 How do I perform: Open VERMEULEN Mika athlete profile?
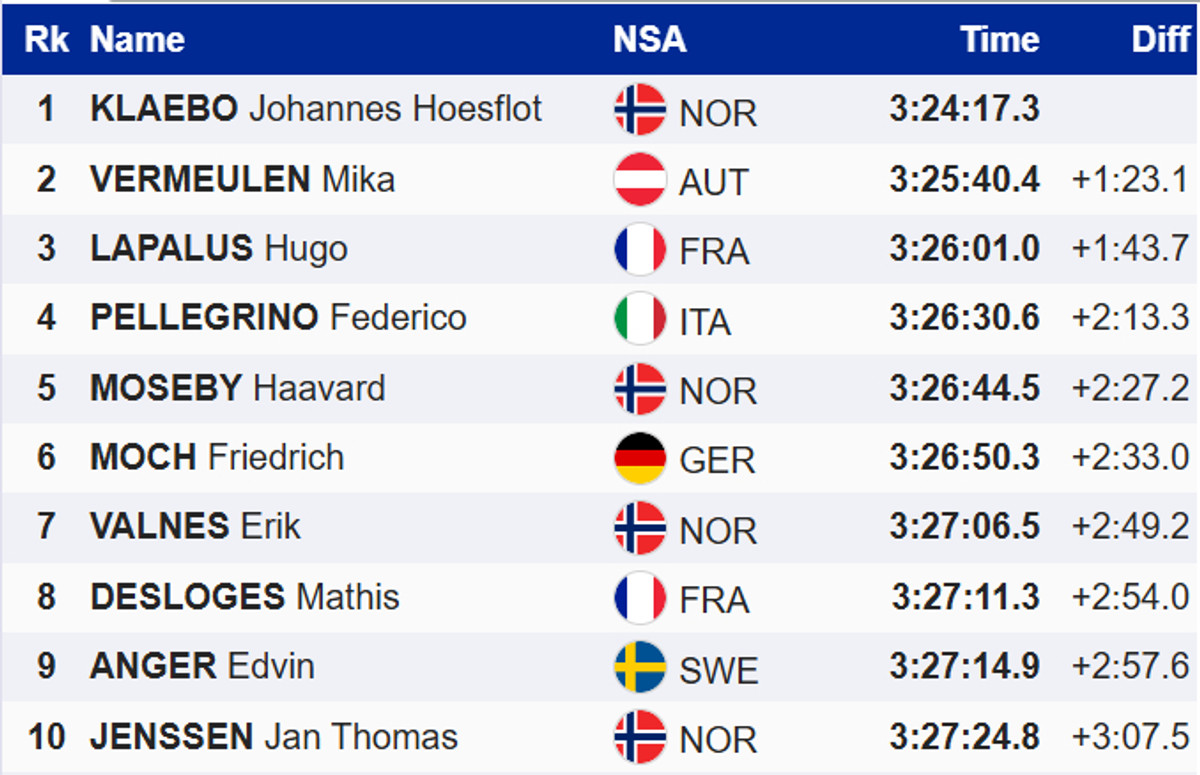pyautogui.click(x=242, y=179)
